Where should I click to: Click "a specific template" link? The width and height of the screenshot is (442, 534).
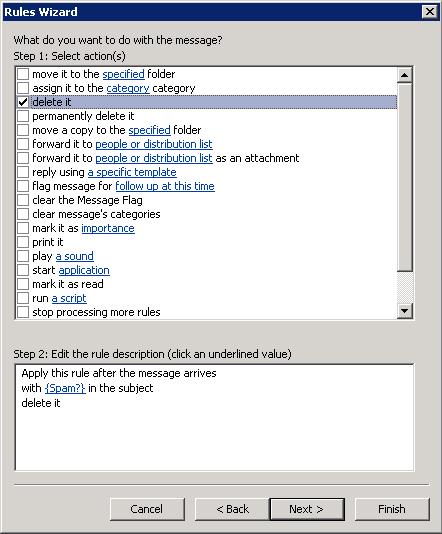tap(132, 172)
